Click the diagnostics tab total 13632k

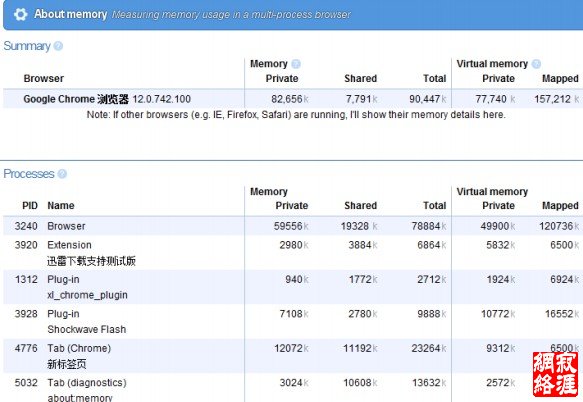coord(429,383)
